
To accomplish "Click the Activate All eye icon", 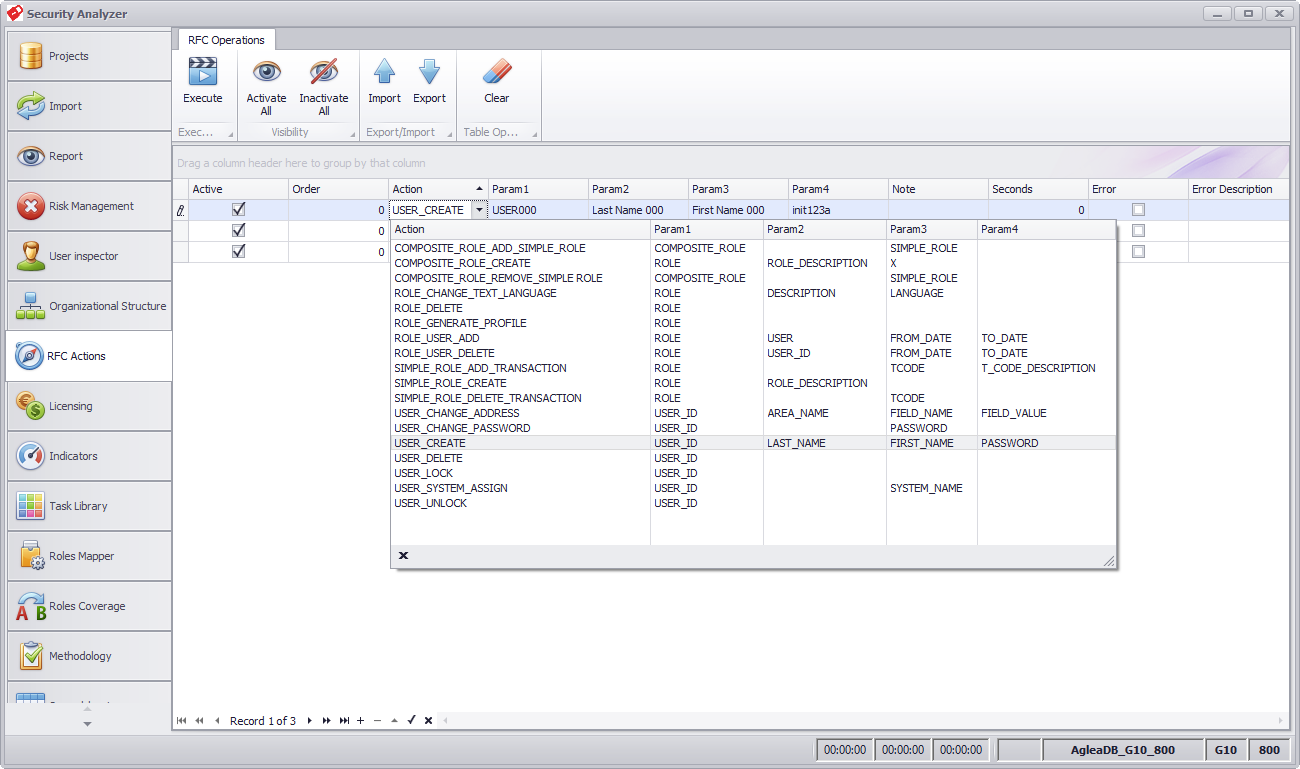I will (266, 72).
